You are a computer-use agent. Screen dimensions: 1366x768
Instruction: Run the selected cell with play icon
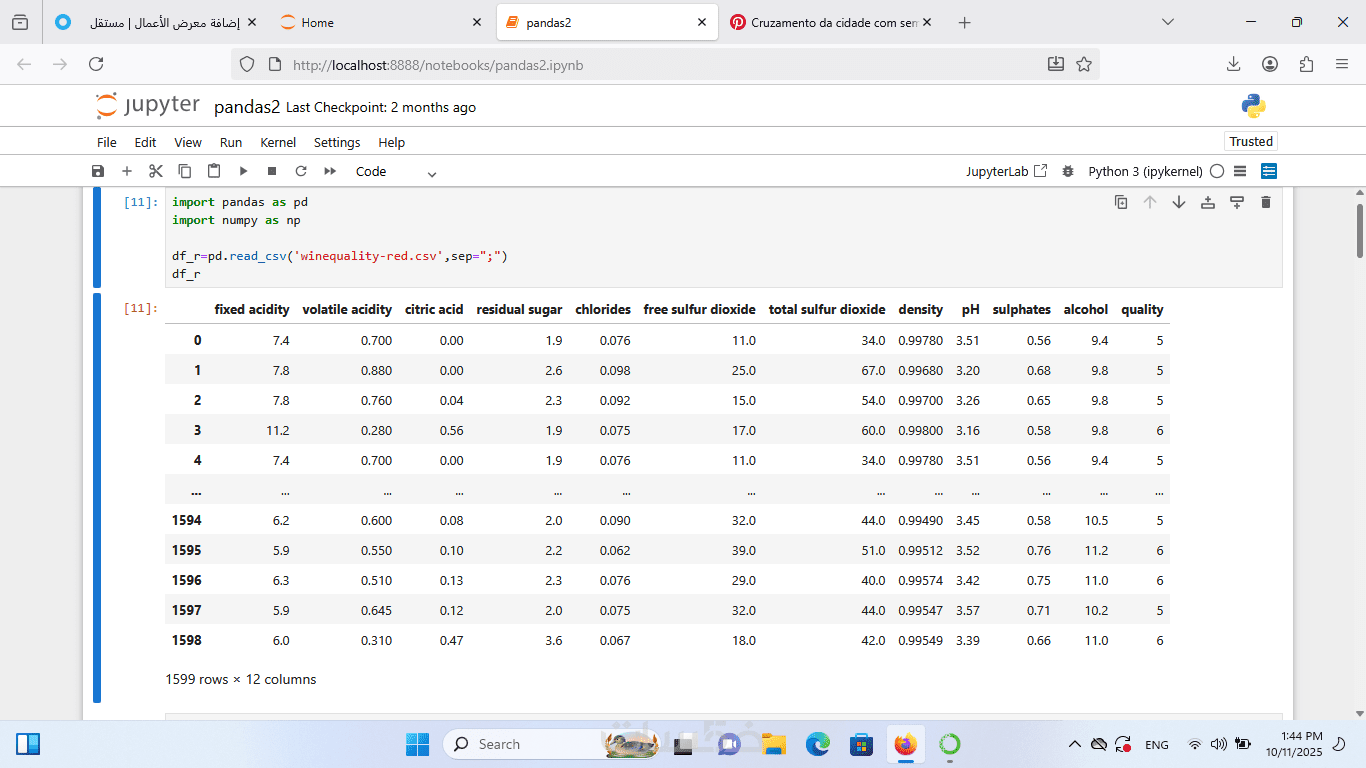(243, 171)
